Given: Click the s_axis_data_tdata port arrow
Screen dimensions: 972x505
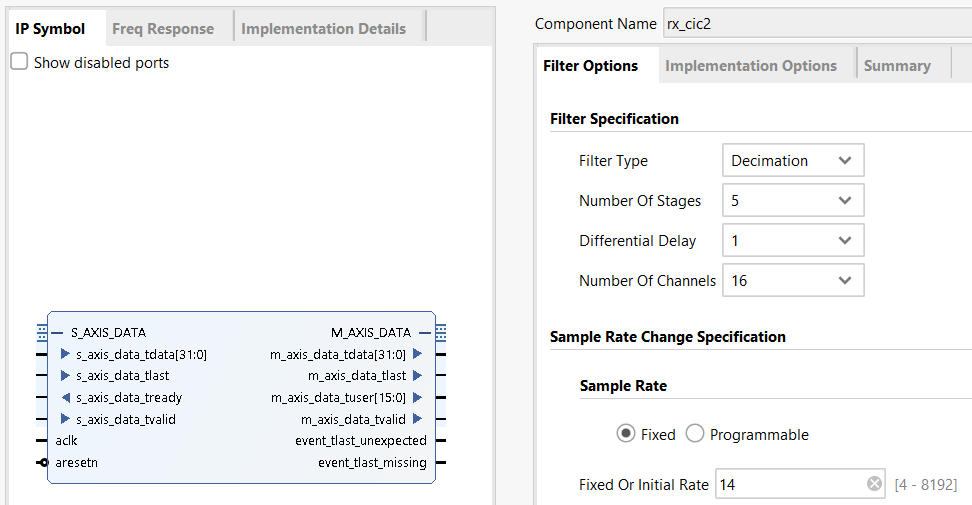Looking at the screenshot, I should [x=65, y=354].
